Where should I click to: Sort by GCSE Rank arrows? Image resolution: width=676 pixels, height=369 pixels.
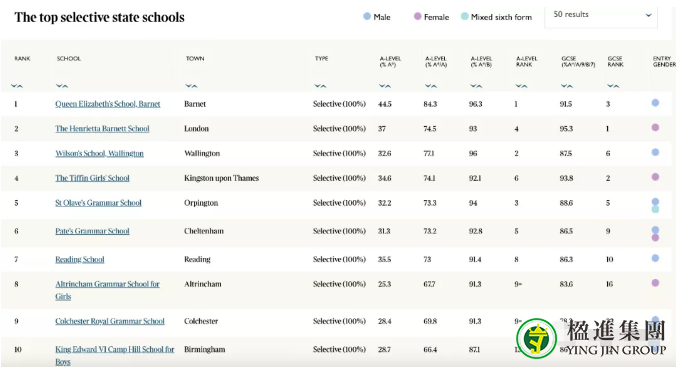613,86
